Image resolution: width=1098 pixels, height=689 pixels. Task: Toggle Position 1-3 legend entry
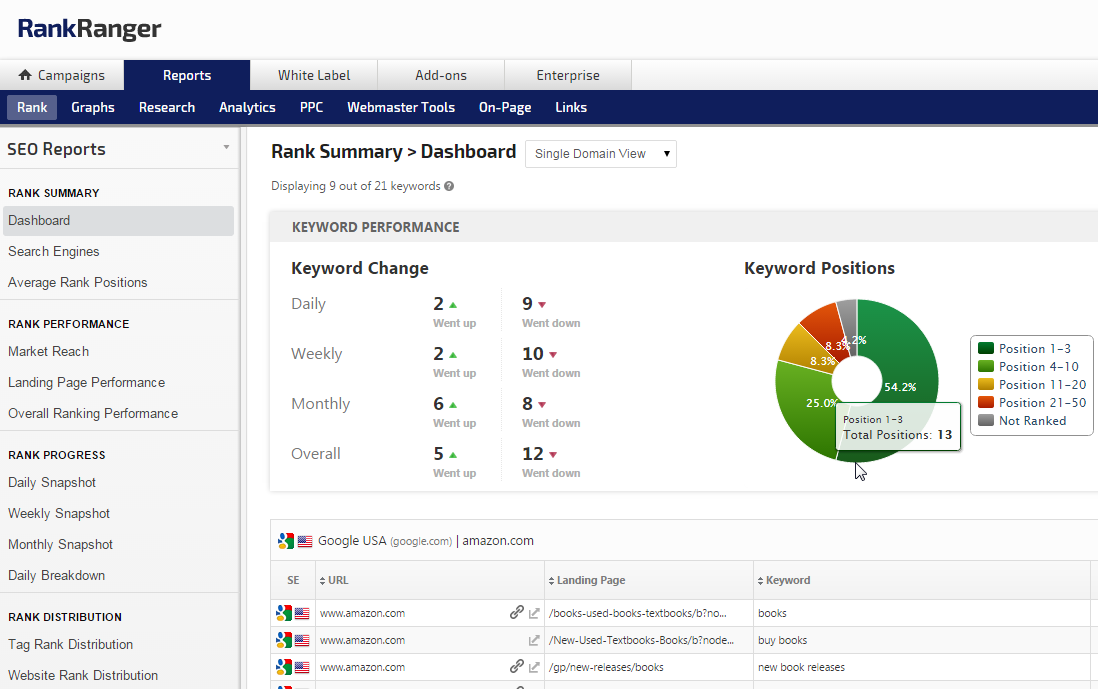point(1024,349)
